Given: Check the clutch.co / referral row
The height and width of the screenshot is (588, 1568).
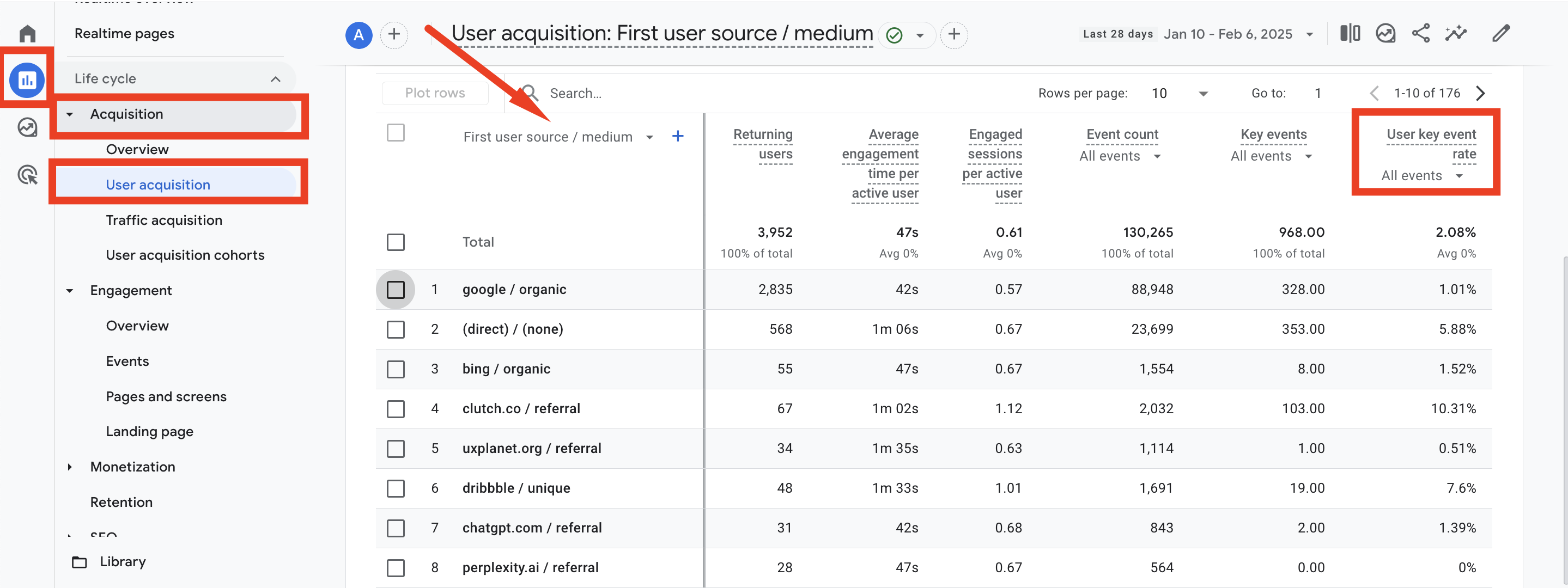Looking at the screenshot, I should 396,409.
